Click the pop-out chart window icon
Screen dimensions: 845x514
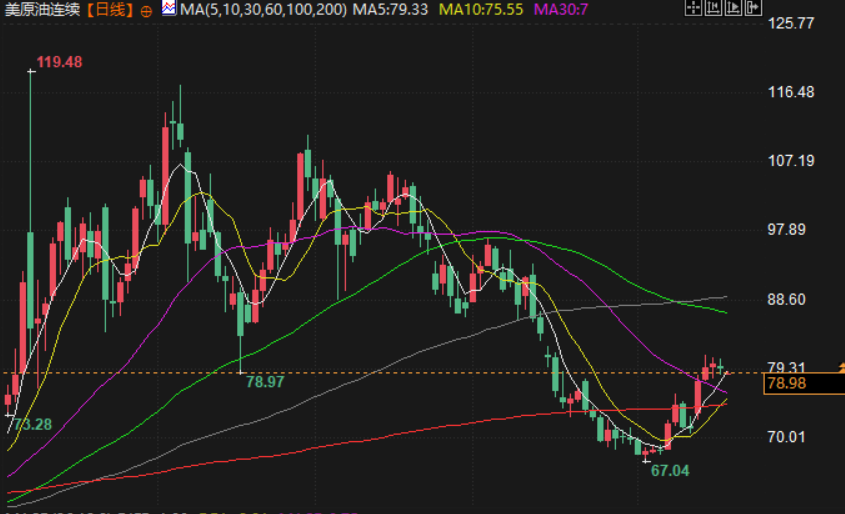753,8
